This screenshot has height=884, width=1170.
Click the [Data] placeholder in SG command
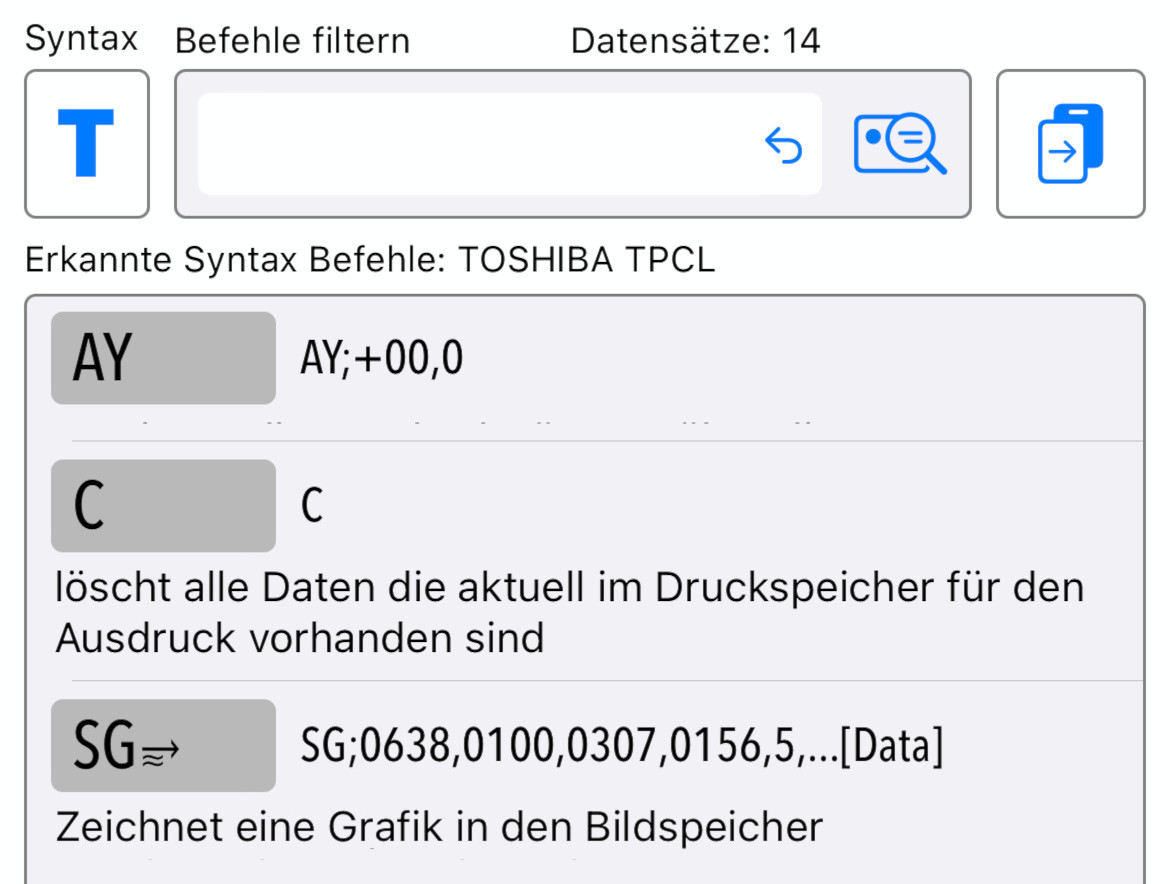coord(892,746)
